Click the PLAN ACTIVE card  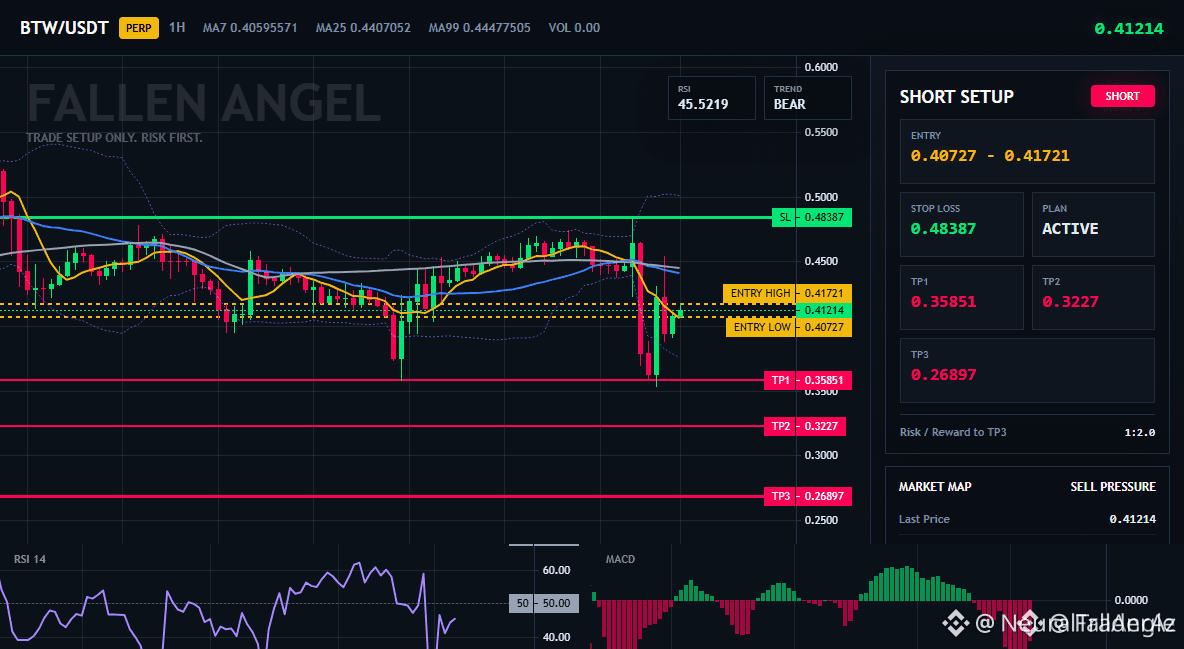(1093, 224)
